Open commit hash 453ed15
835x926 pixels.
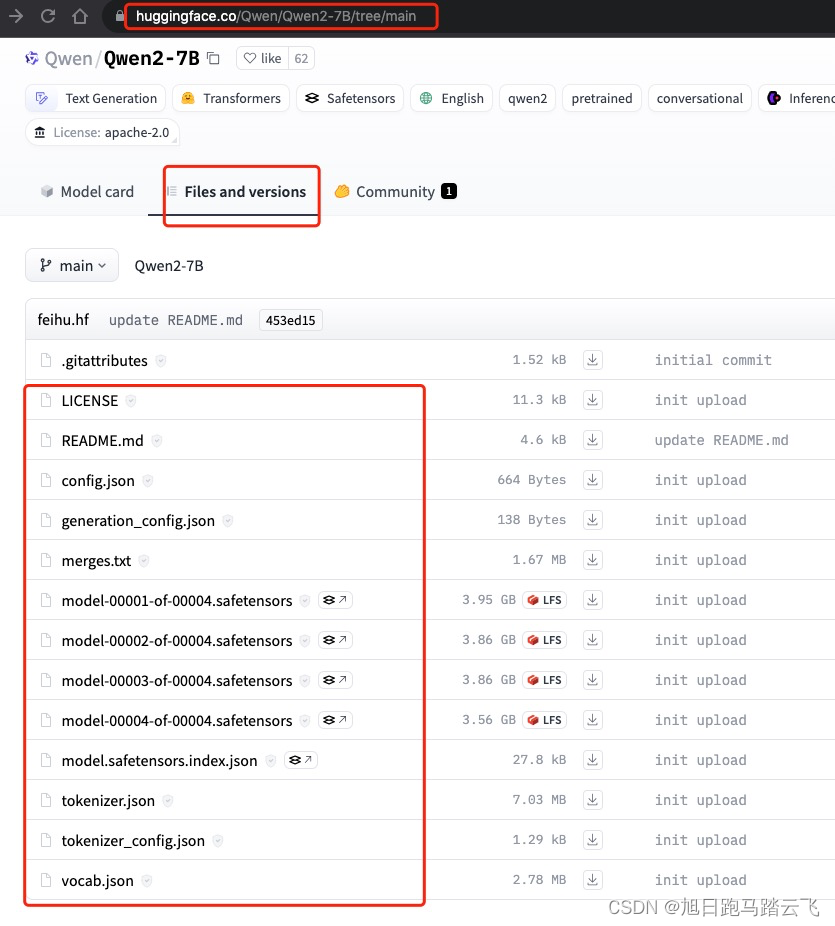coord(291,320)
